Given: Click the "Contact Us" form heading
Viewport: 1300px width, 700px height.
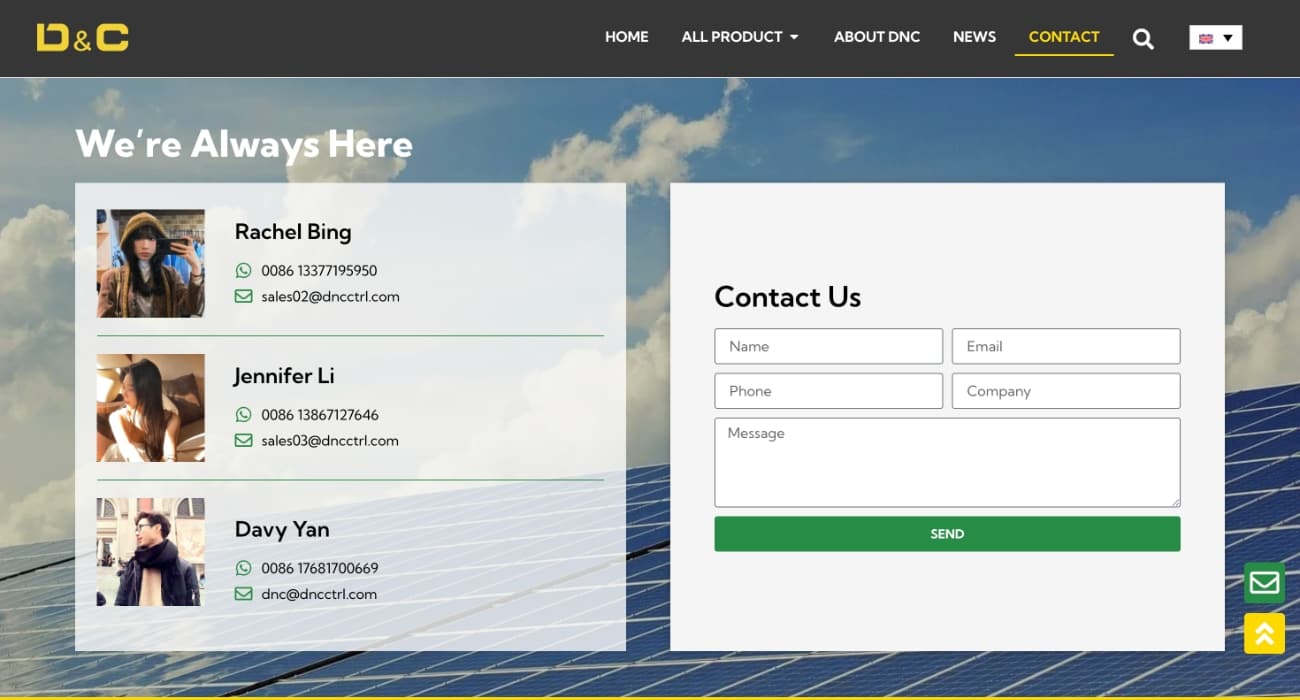Looking at the screenshot, I should point(787,297).
